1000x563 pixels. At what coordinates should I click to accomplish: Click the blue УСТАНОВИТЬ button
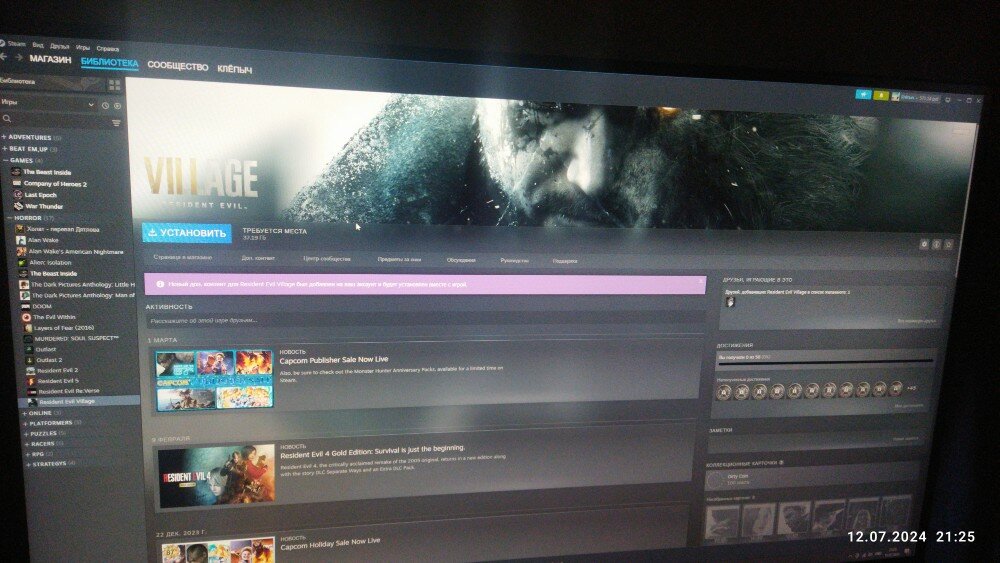tap(186, 233)
